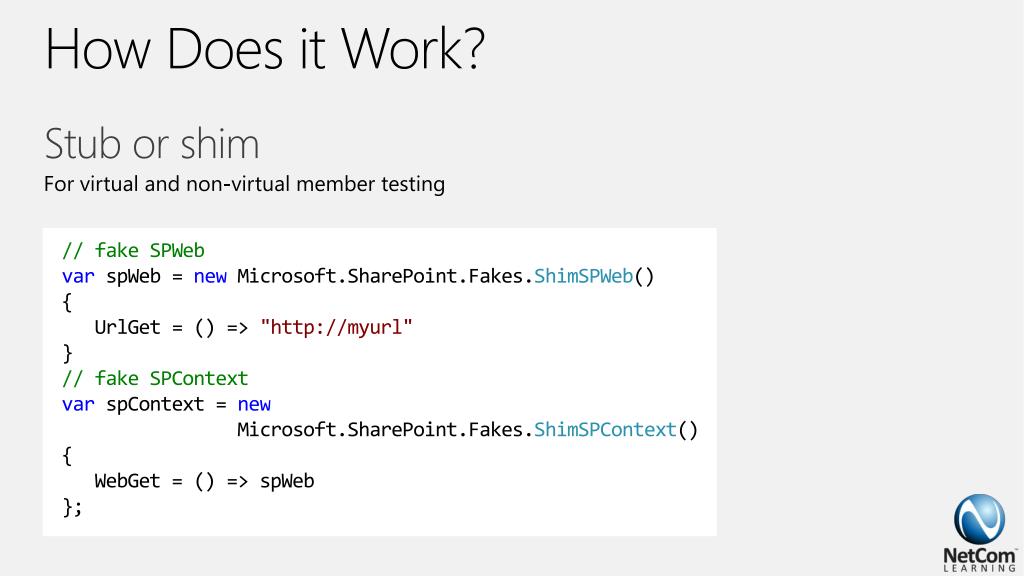Click the spContext variable name
The width and height of the screenshot is (1024, 576).
pyautogui.click(x=155, y=404)
